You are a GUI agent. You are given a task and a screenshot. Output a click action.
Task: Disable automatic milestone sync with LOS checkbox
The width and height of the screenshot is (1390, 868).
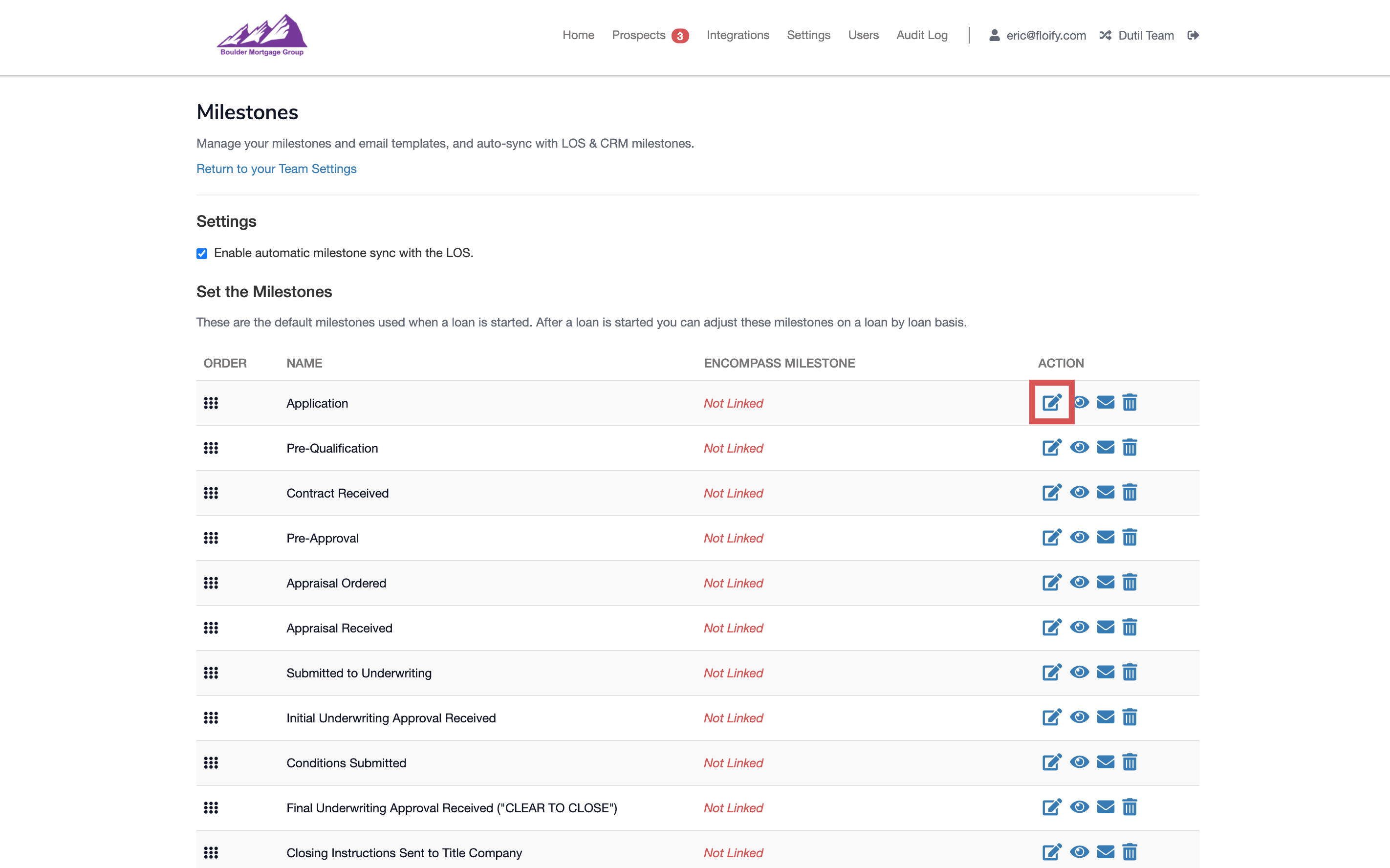[202, 253]
